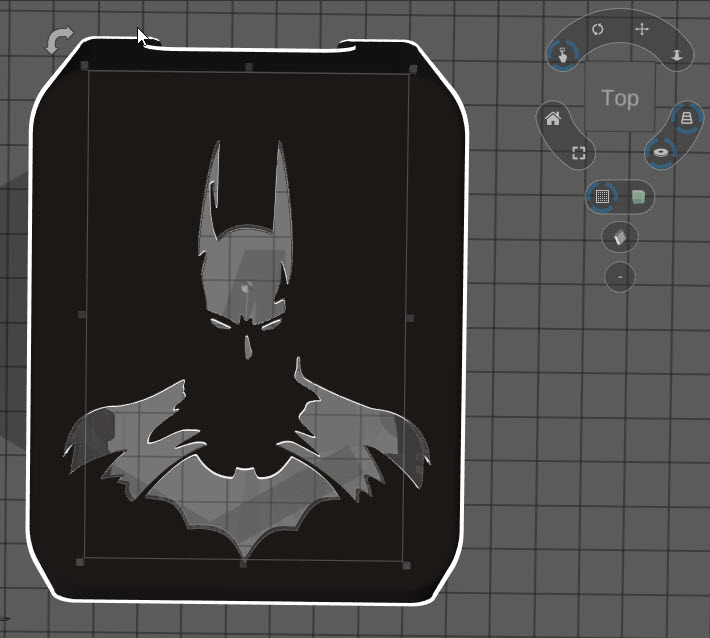Choose the orbit rotate view icon

point(598,29)
